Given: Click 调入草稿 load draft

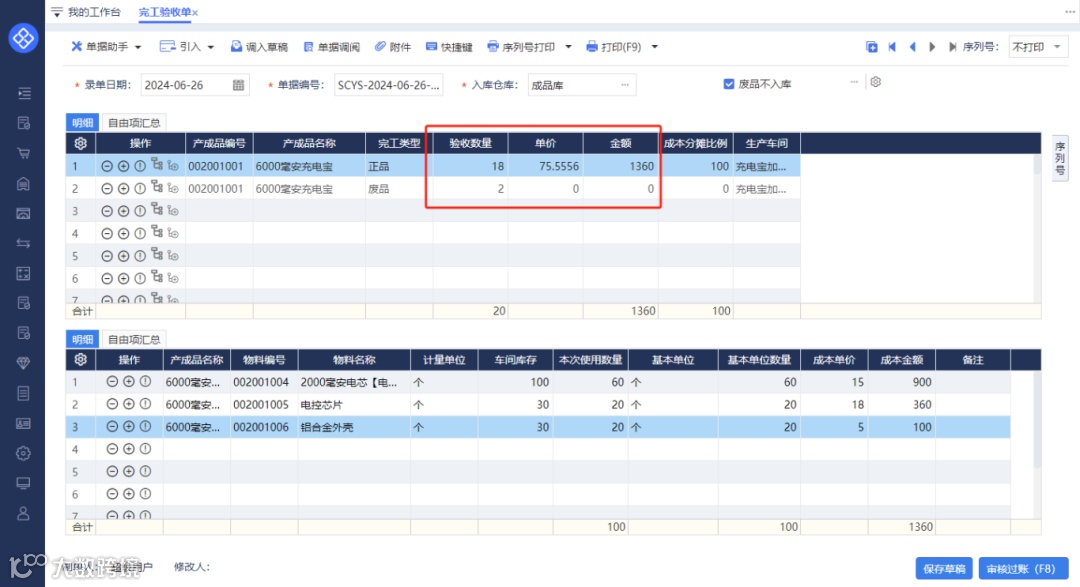Looking at the screenshot, I should coord(259,47).
